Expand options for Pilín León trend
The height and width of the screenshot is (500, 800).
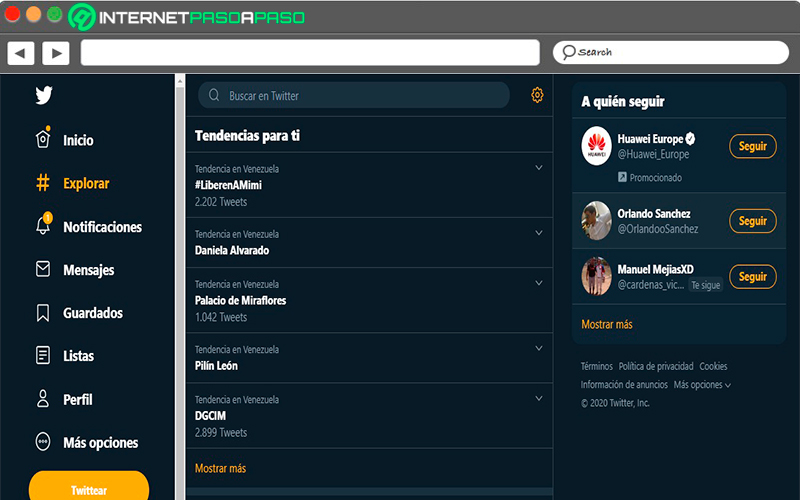[x=539, y=348]
